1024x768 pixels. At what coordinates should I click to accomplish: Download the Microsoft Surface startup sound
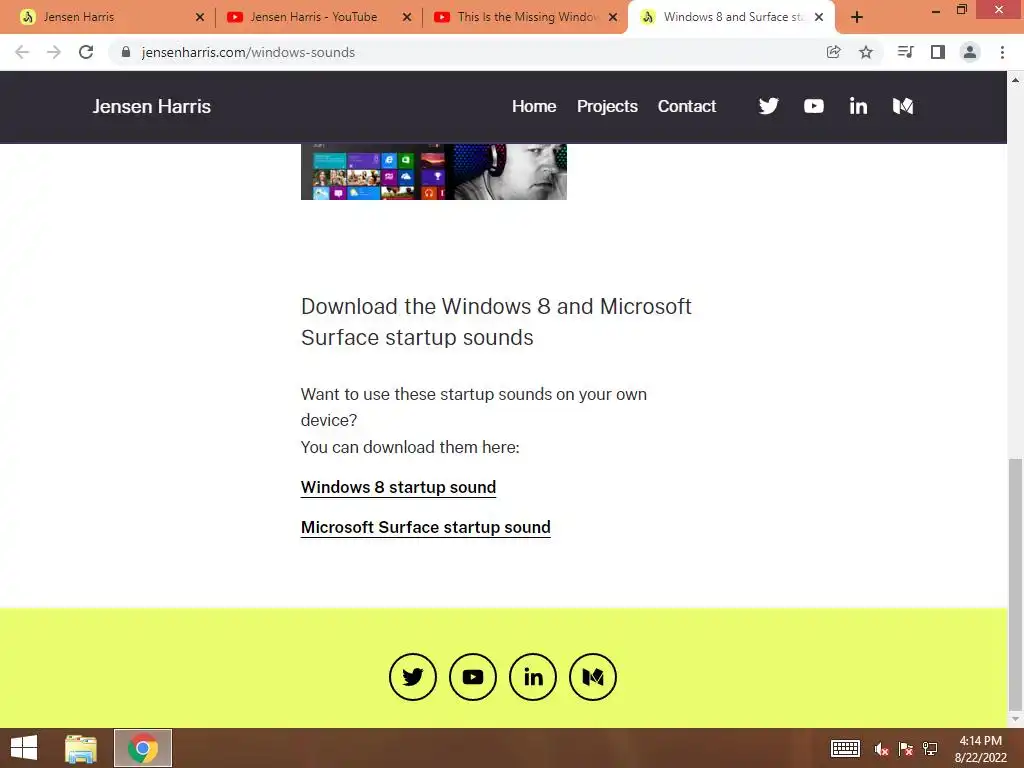[426, 527]
